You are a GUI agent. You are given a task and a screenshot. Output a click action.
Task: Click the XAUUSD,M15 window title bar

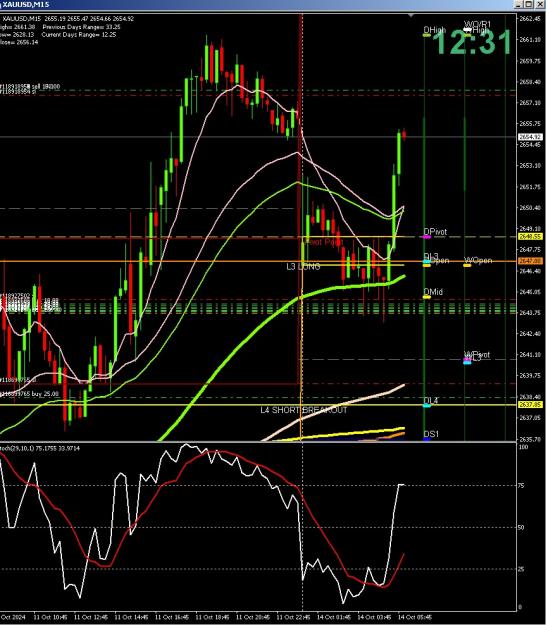[255, 4]
